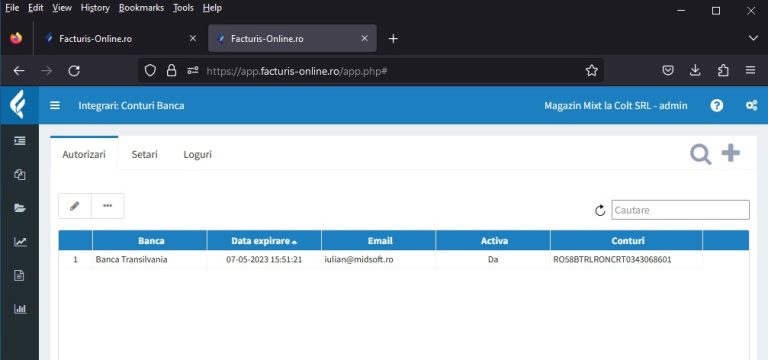Switch to the Autorizari tab
Image resolution: width=768 pixels, height=360 pixels.
tap(84, 154)
